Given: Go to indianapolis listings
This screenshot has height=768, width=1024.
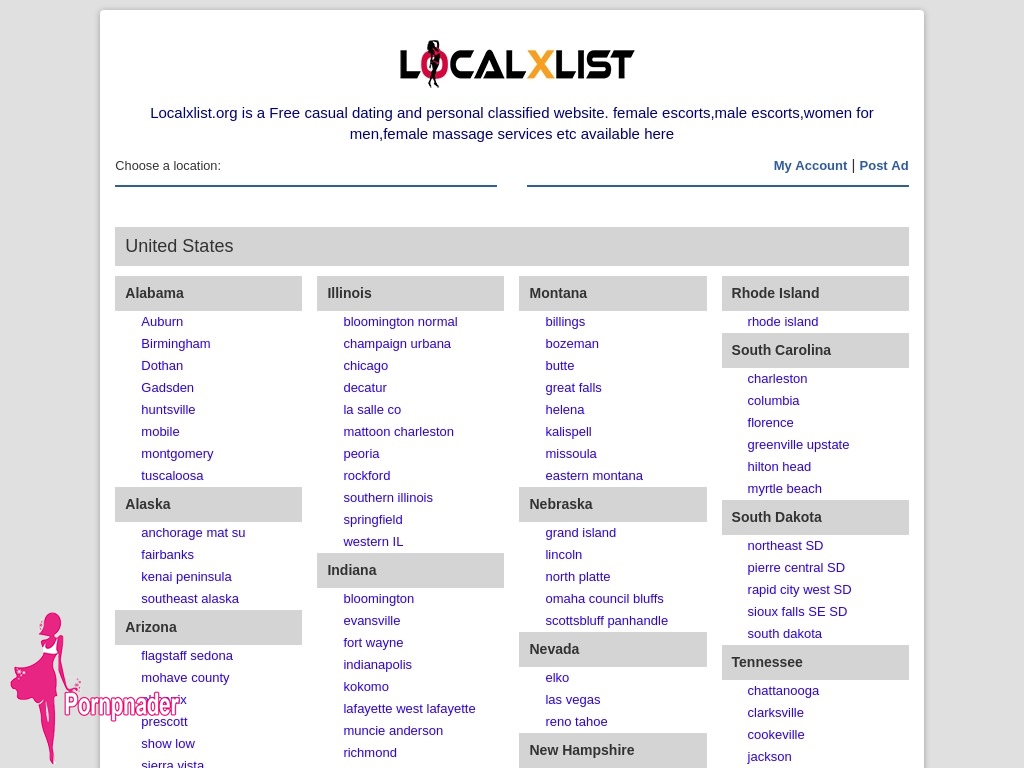Looking at the screenshot, I should pyautogui.click(x=377, y=665).
